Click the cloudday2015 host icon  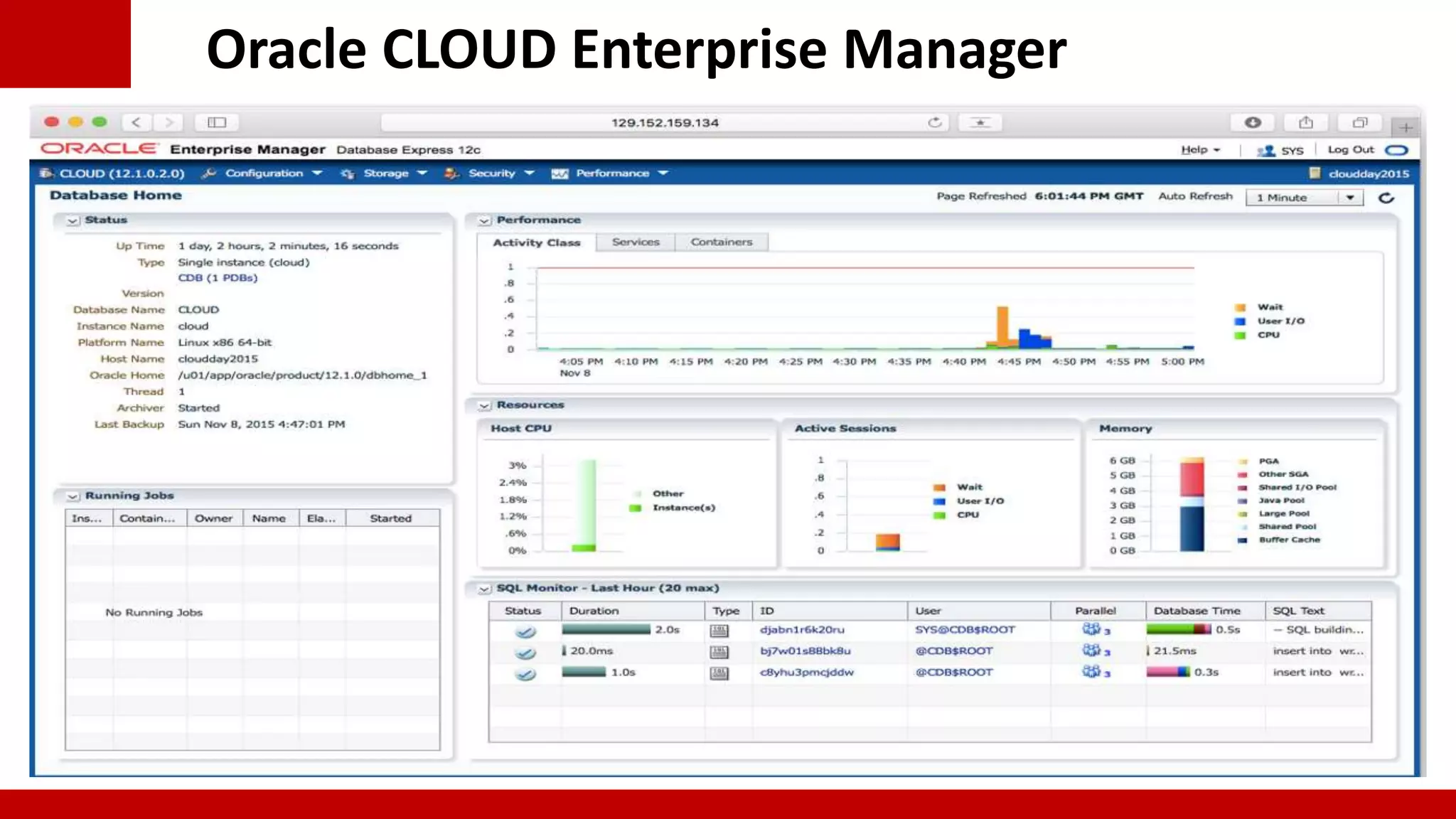[x=1315, y=173]
